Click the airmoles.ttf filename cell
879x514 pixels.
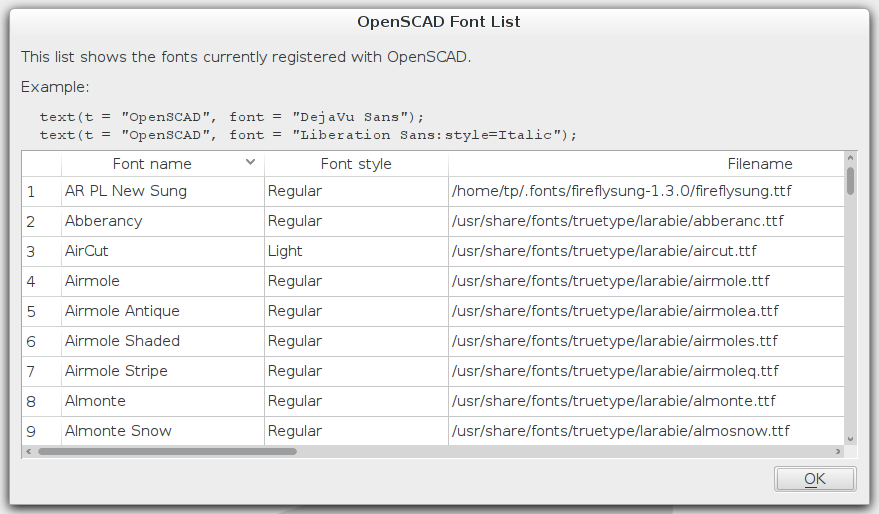click(x=646, y=341)
